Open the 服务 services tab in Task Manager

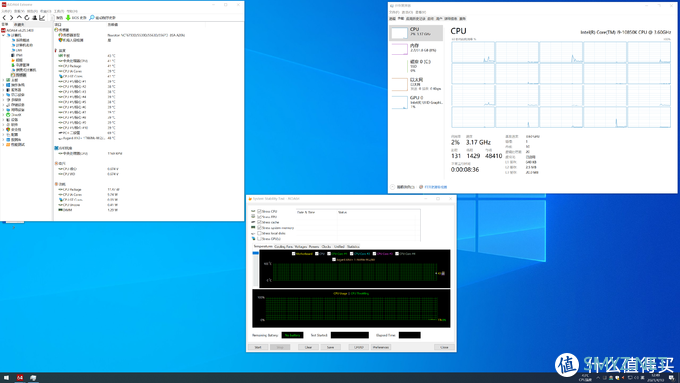coord(462,19)
